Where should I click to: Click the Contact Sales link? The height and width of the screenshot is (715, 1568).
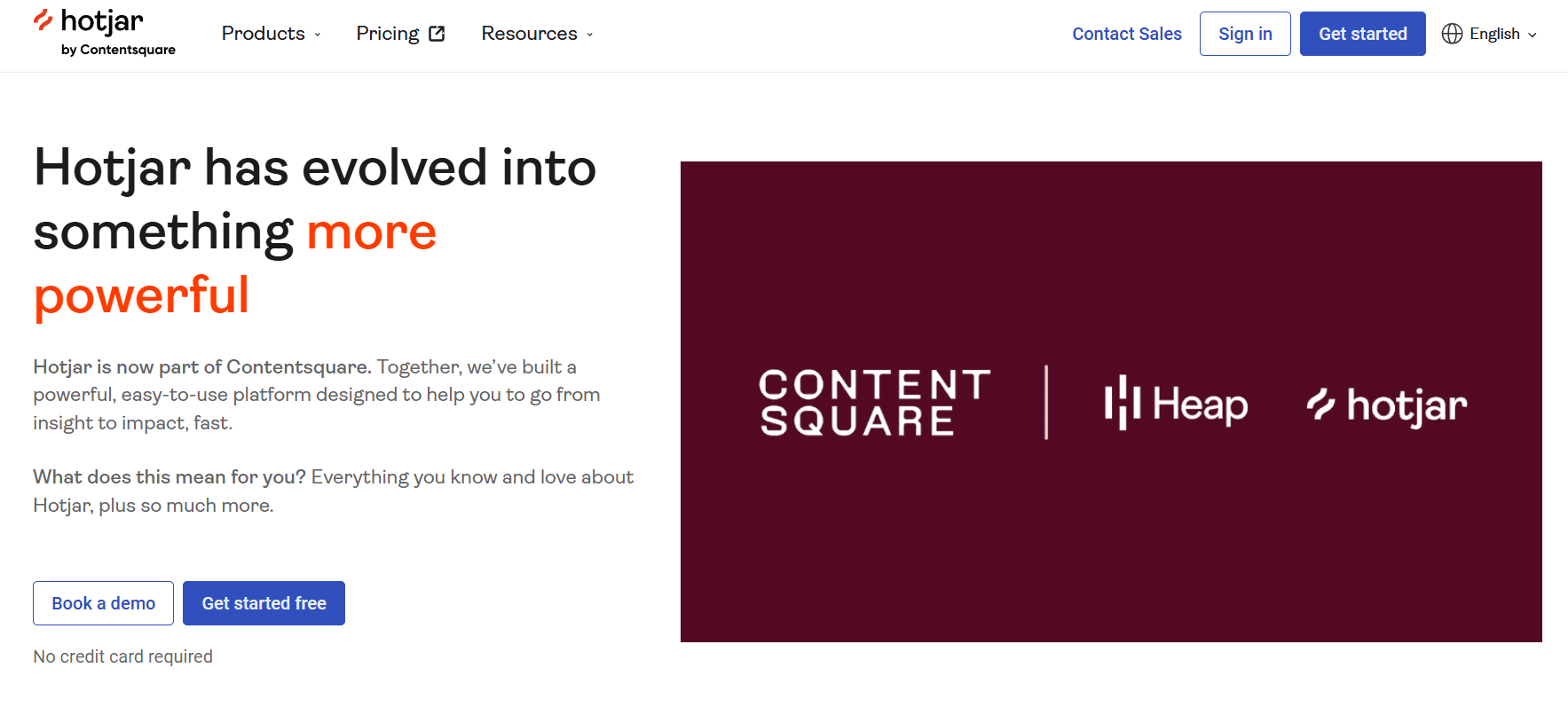[1127, 34]
